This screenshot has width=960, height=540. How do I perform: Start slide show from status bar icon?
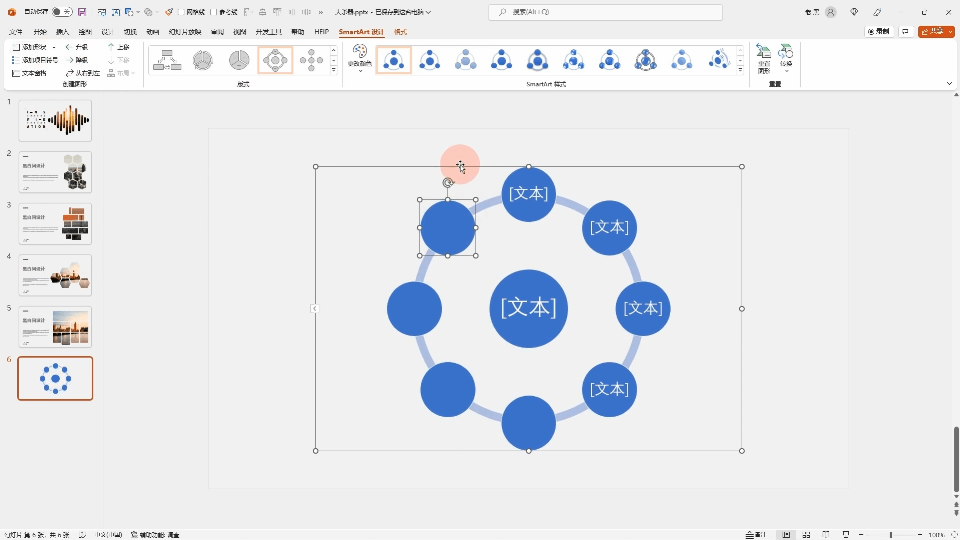coord(846,534)
